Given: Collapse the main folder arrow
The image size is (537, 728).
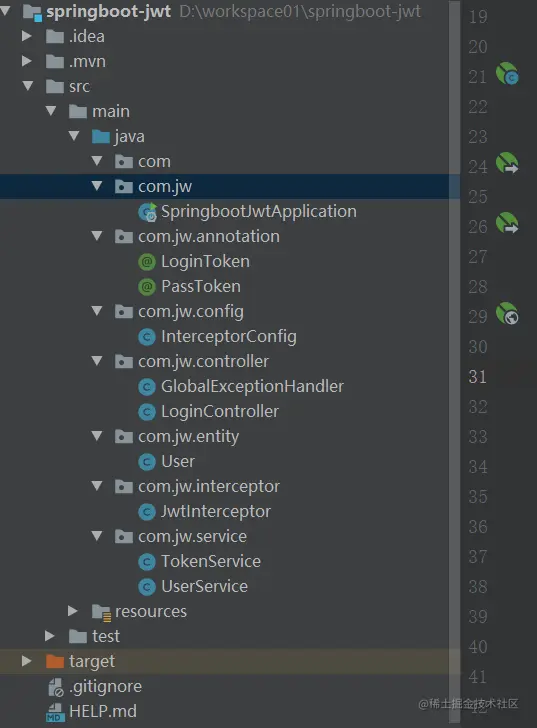Looking at the screenshot, I should tap(51, 111).
